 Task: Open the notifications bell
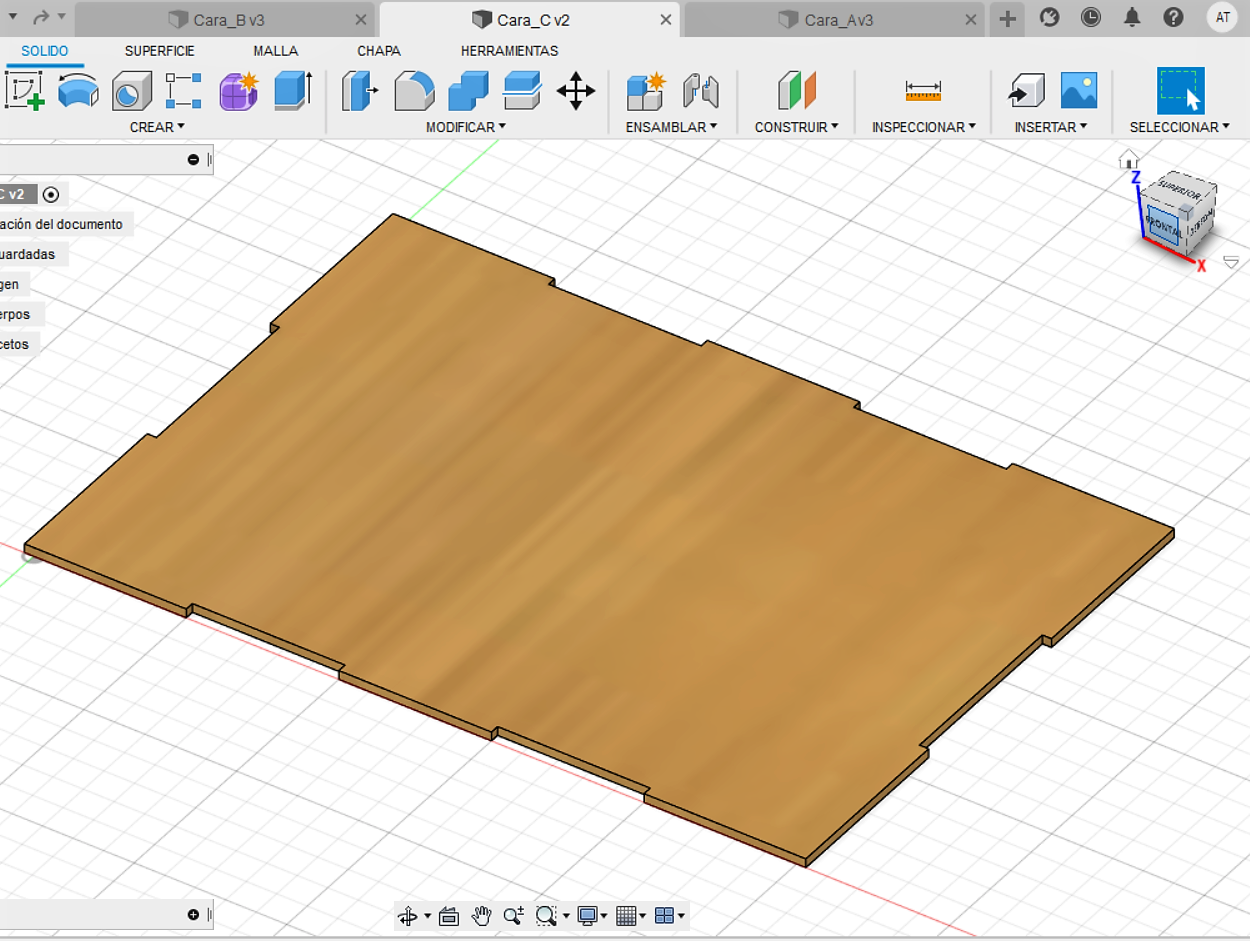(x=1132, y=17)
